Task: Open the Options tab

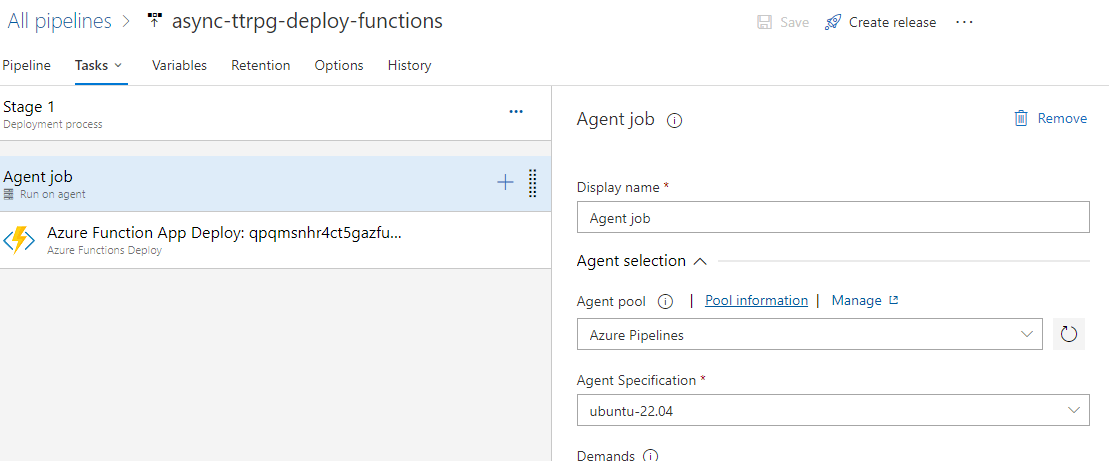Action: pyautogui.click(x=339, y=66)
